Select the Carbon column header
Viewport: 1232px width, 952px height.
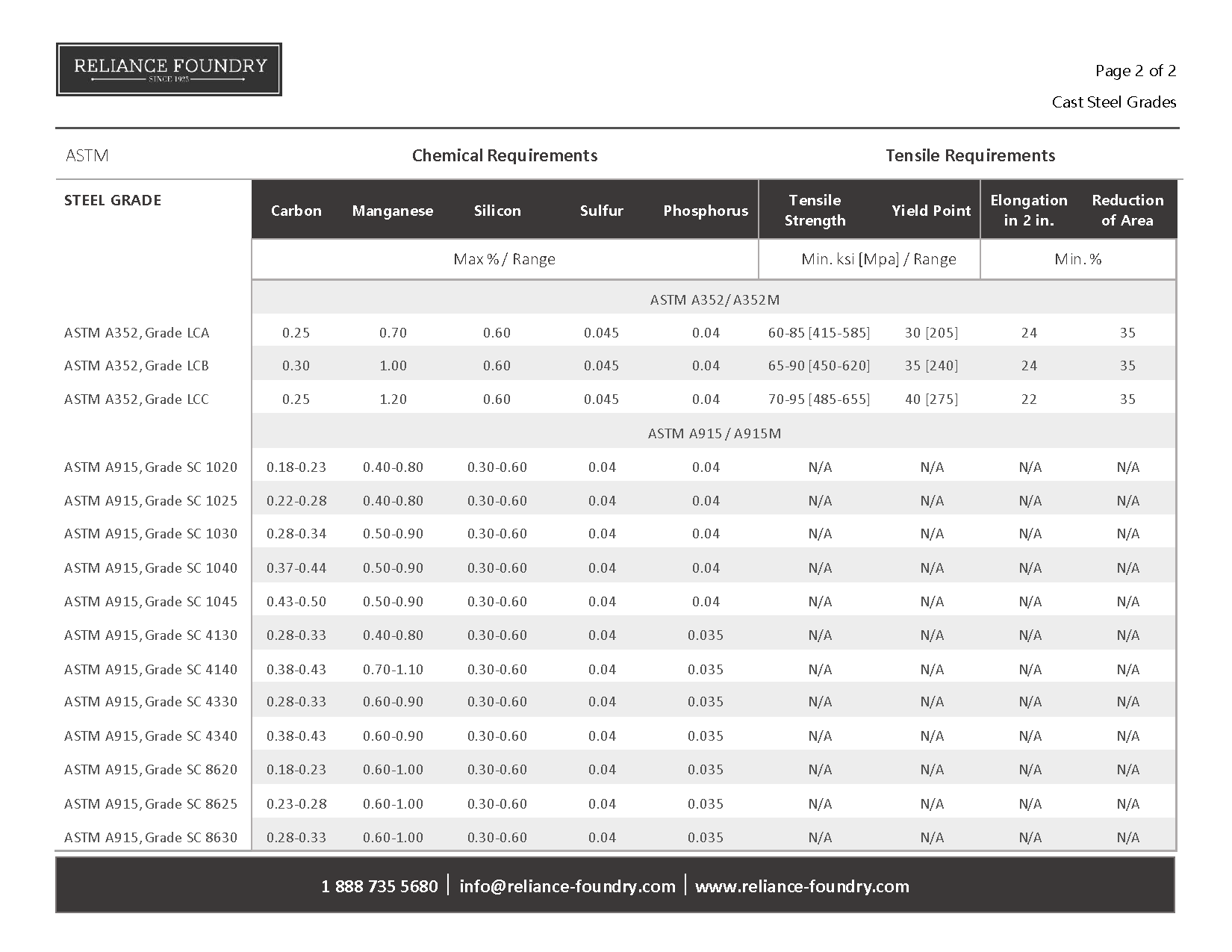point(296,211)
